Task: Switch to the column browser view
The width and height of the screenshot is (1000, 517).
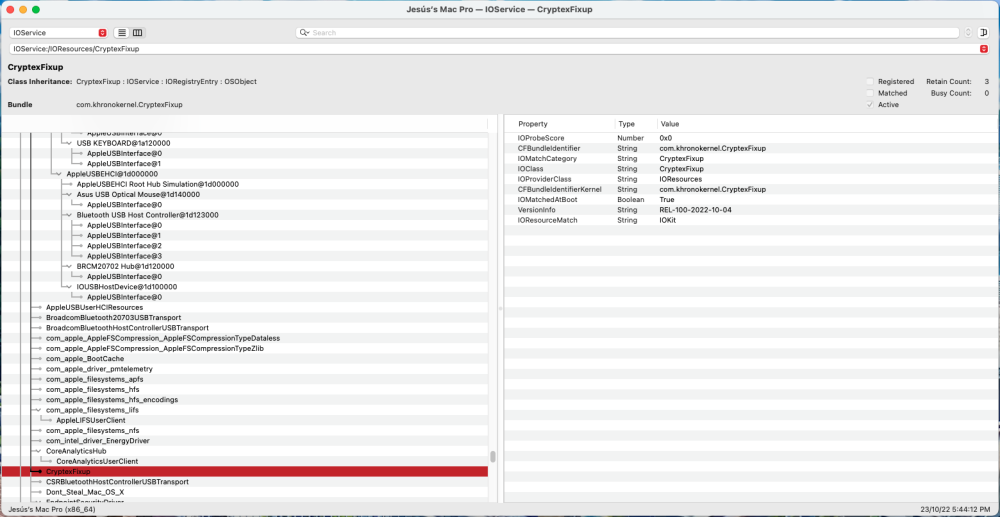Action: 137,33
